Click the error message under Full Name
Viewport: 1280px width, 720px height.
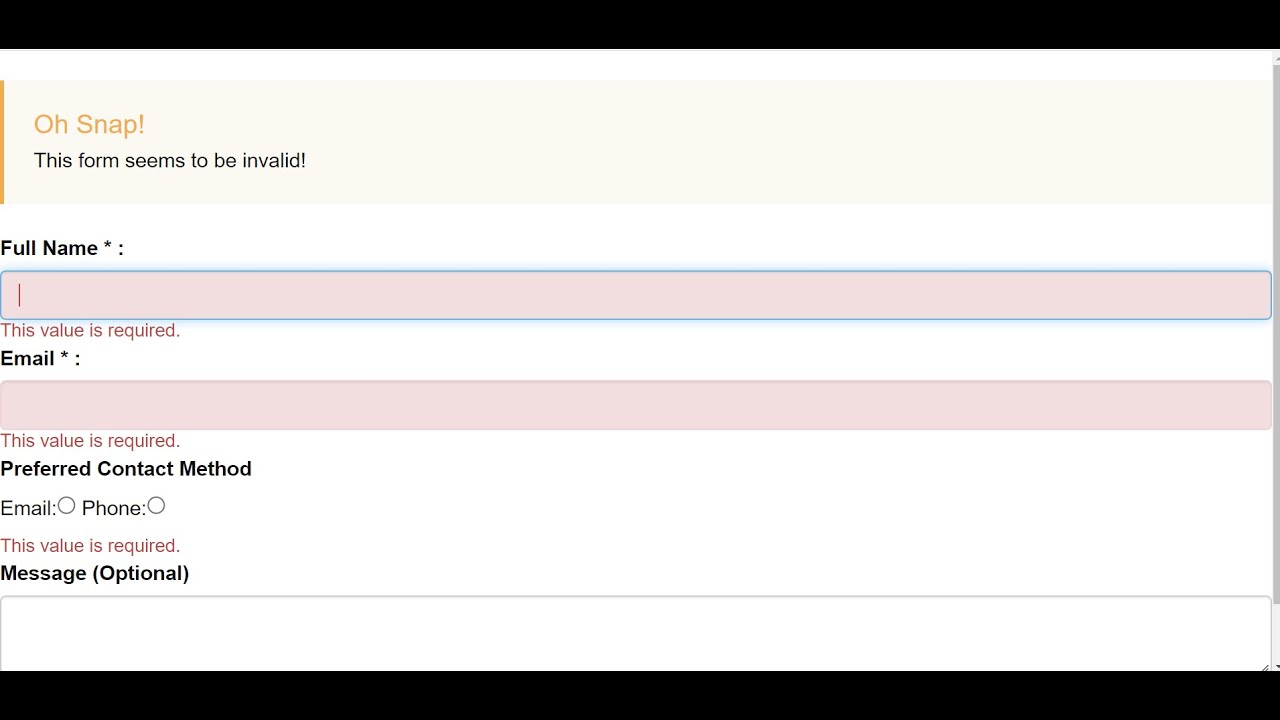pyautogui.click(x=90, y=330)
